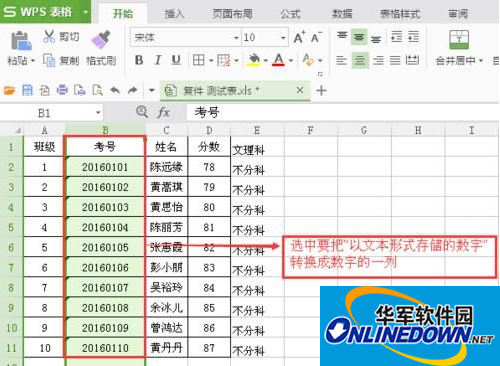The image size is (500, 366).
Task: Click the distributed alignment icon
Action: click(x=412, y=60)
